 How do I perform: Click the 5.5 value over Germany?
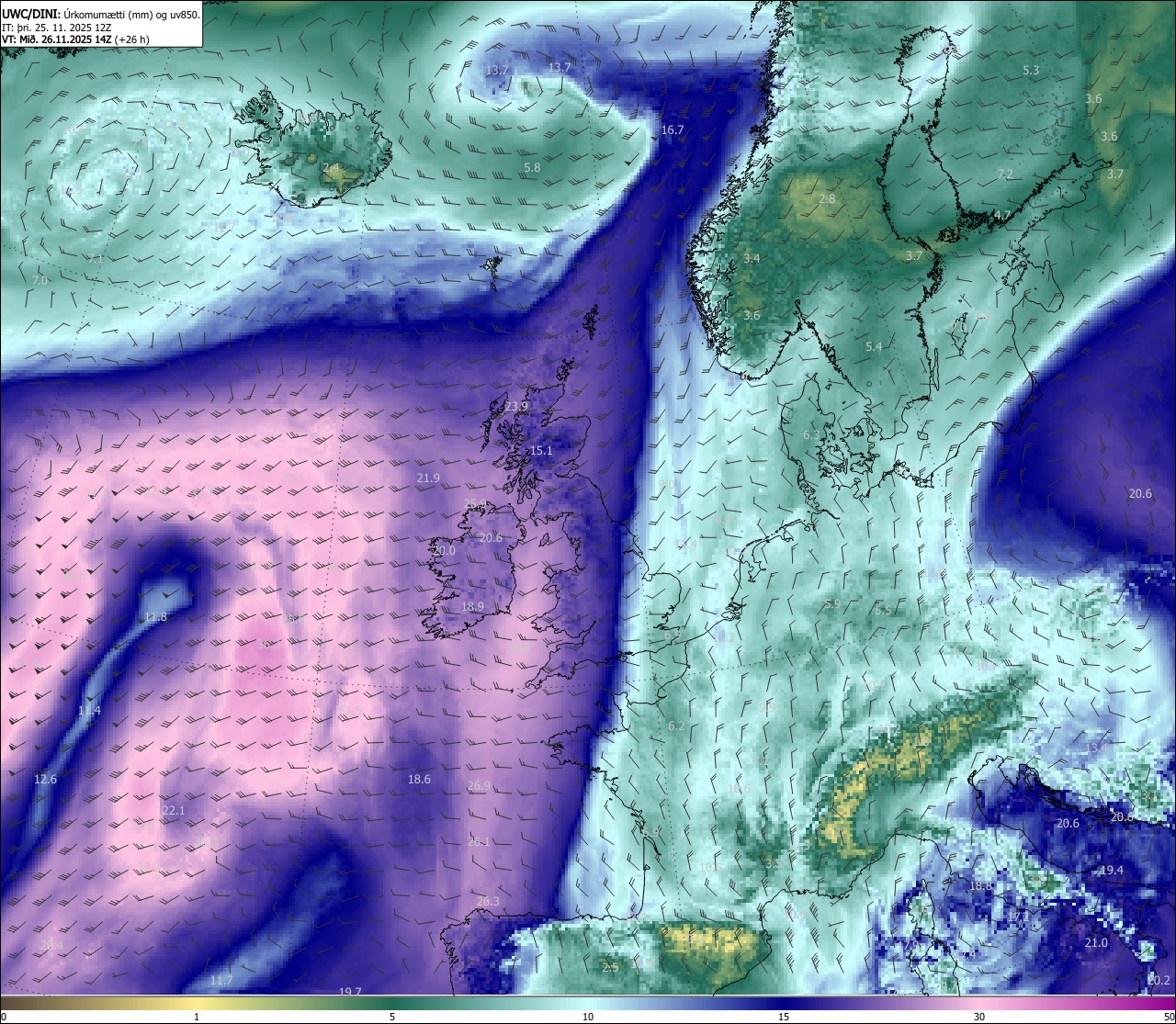(x=883, y=611)
